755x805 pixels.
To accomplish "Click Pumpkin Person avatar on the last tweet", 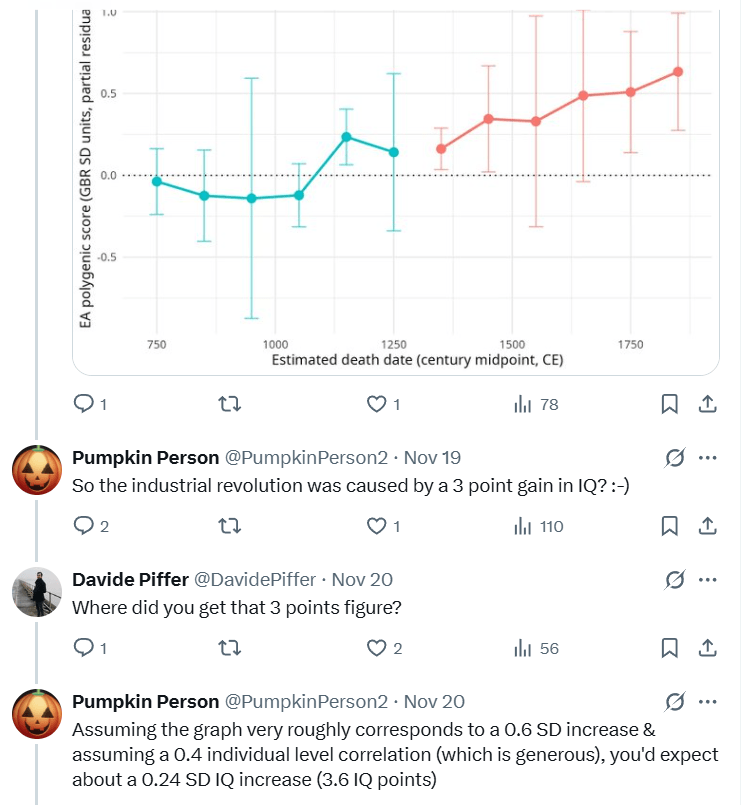I will pos(37,714).
